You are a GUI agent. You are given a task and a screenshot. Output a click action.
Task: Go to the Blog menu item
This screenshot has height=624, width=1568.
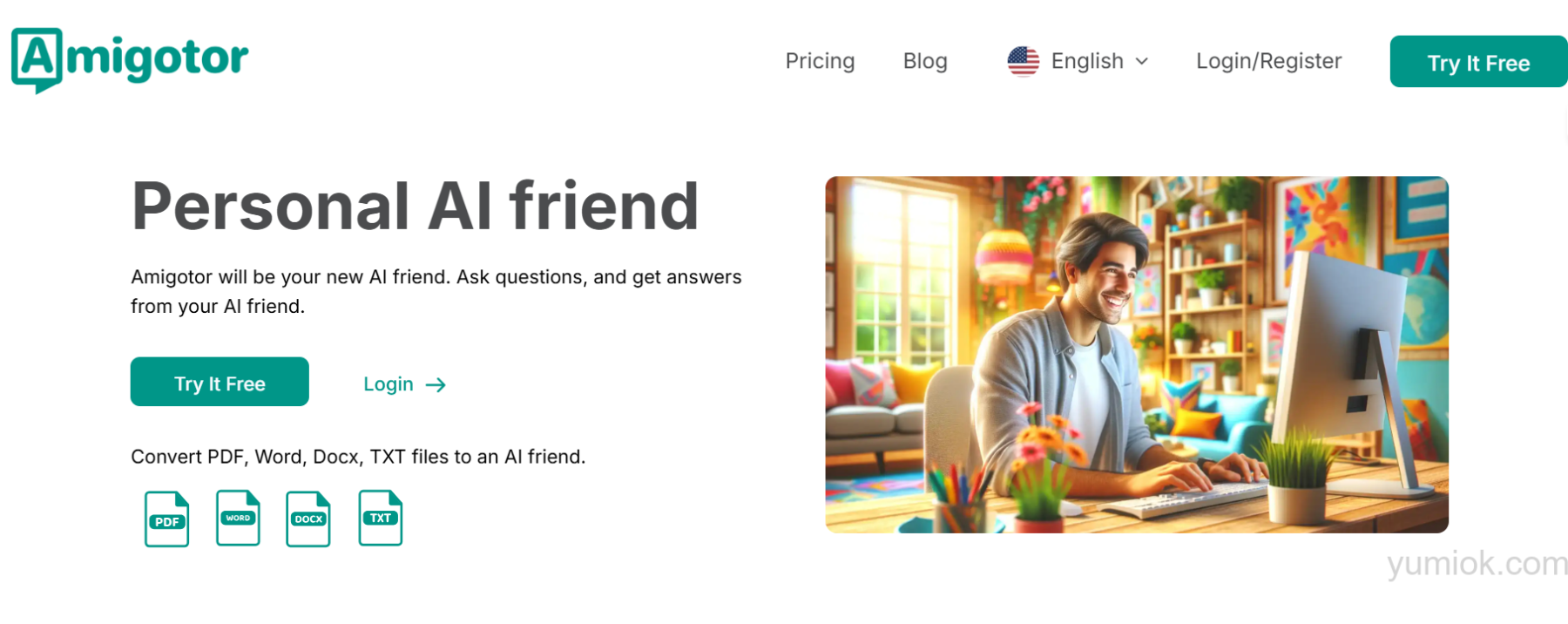point(925,61)
